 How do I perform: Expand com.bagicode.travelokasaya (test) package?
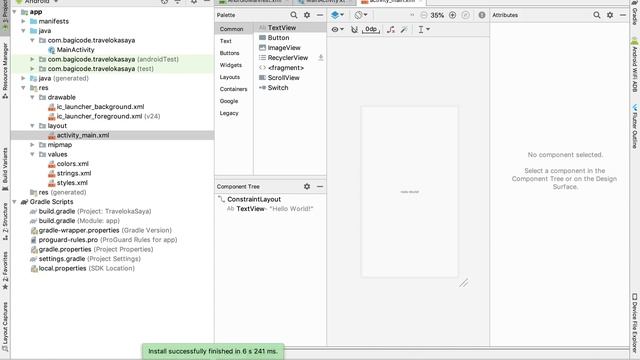33,69
